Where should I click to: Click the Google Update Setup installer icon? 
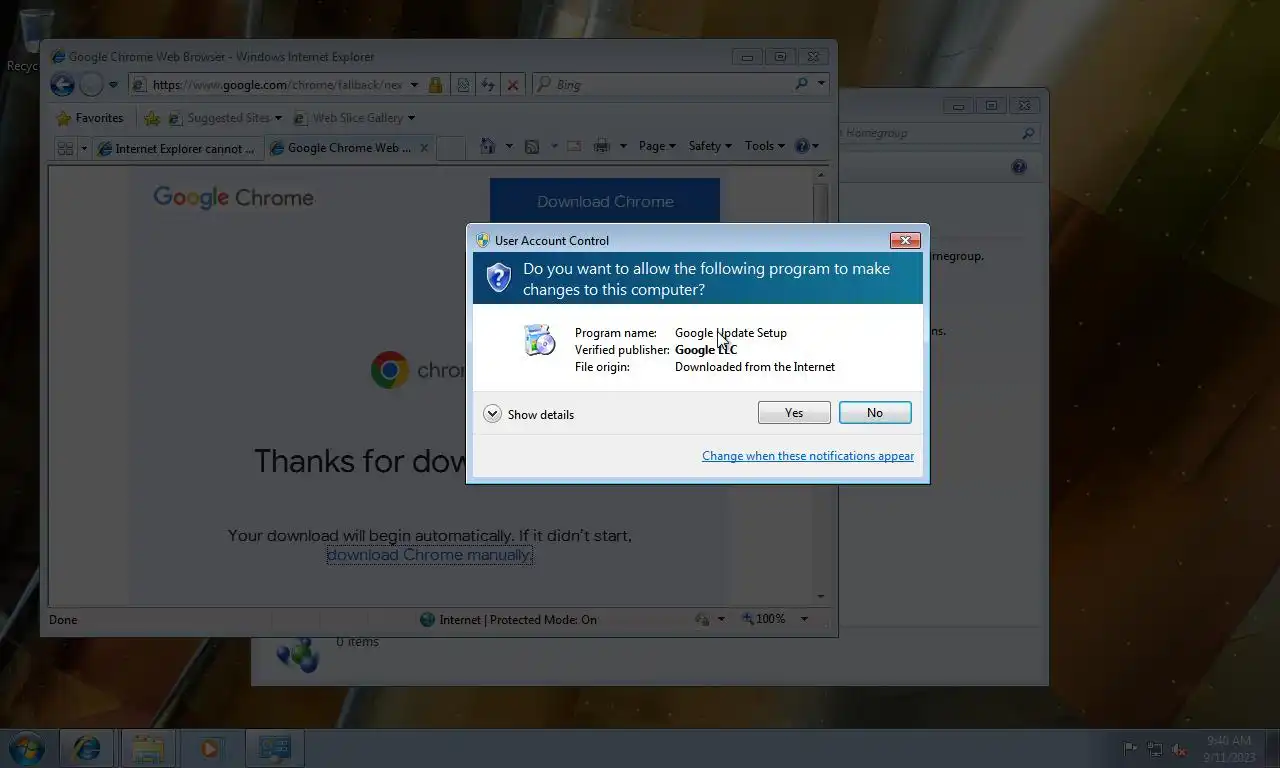coord(539,340)
